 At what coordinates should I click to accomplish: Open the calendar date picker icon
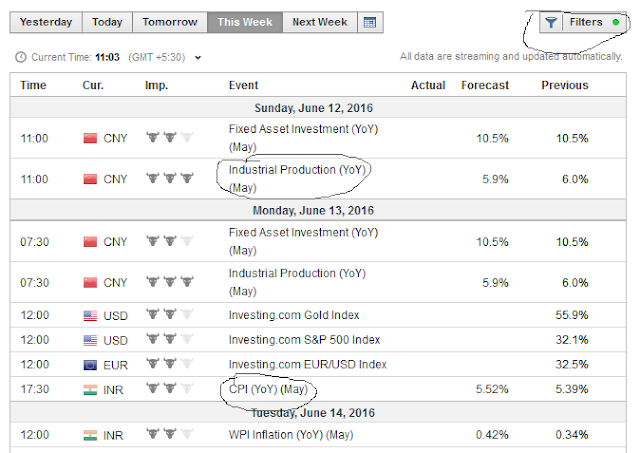(x=370, y=22)
